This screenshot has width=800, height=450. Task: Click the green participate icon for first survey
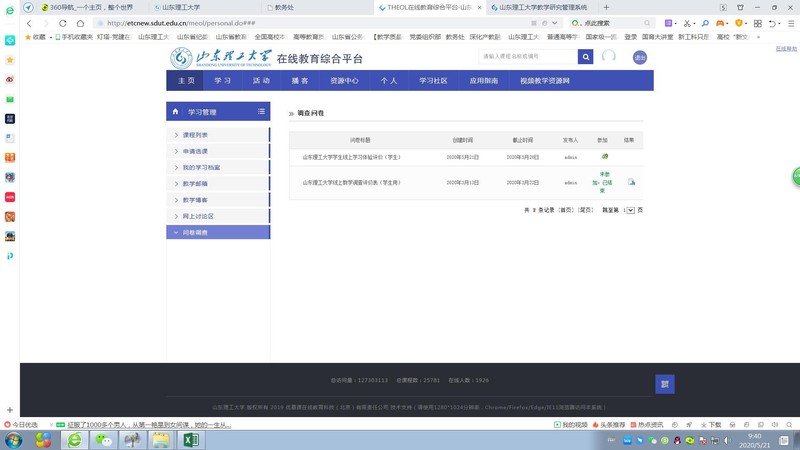point(604,157)
